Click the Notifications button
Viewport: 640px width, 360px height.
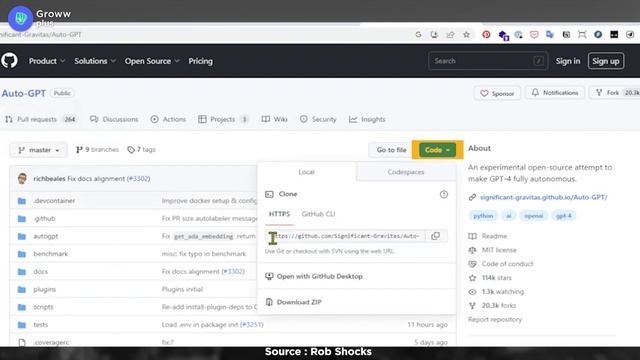coord(555,93)
